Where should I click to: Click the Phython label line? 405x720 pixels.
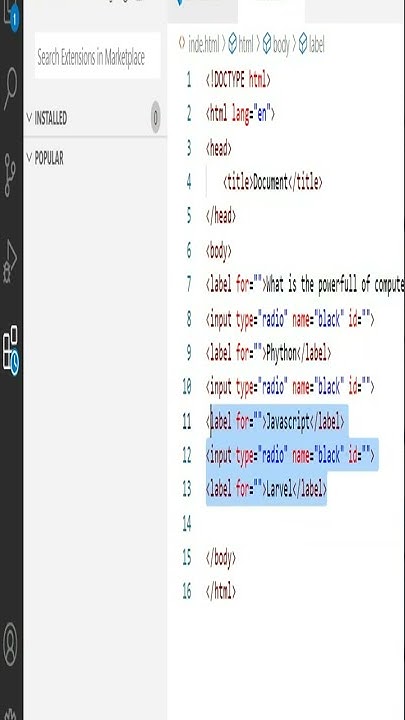point(268,353)
